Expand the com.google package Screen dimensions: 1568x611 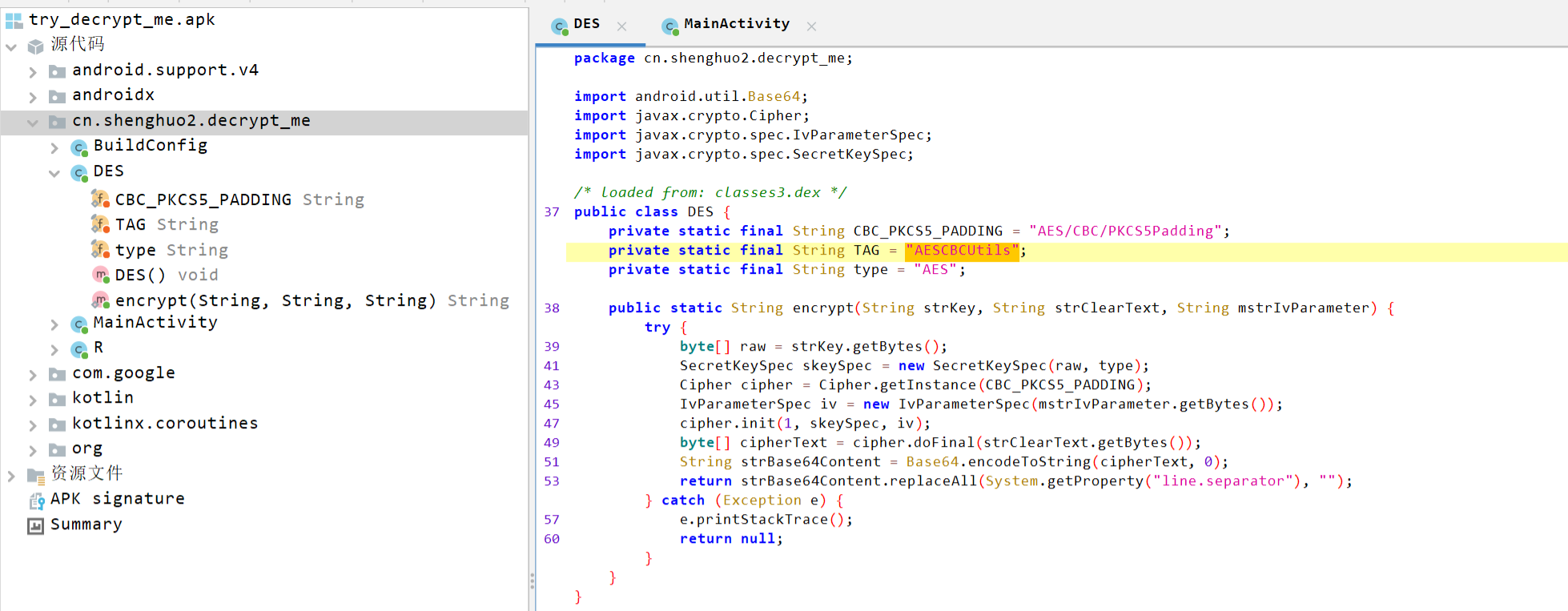[x=33, y=375]
